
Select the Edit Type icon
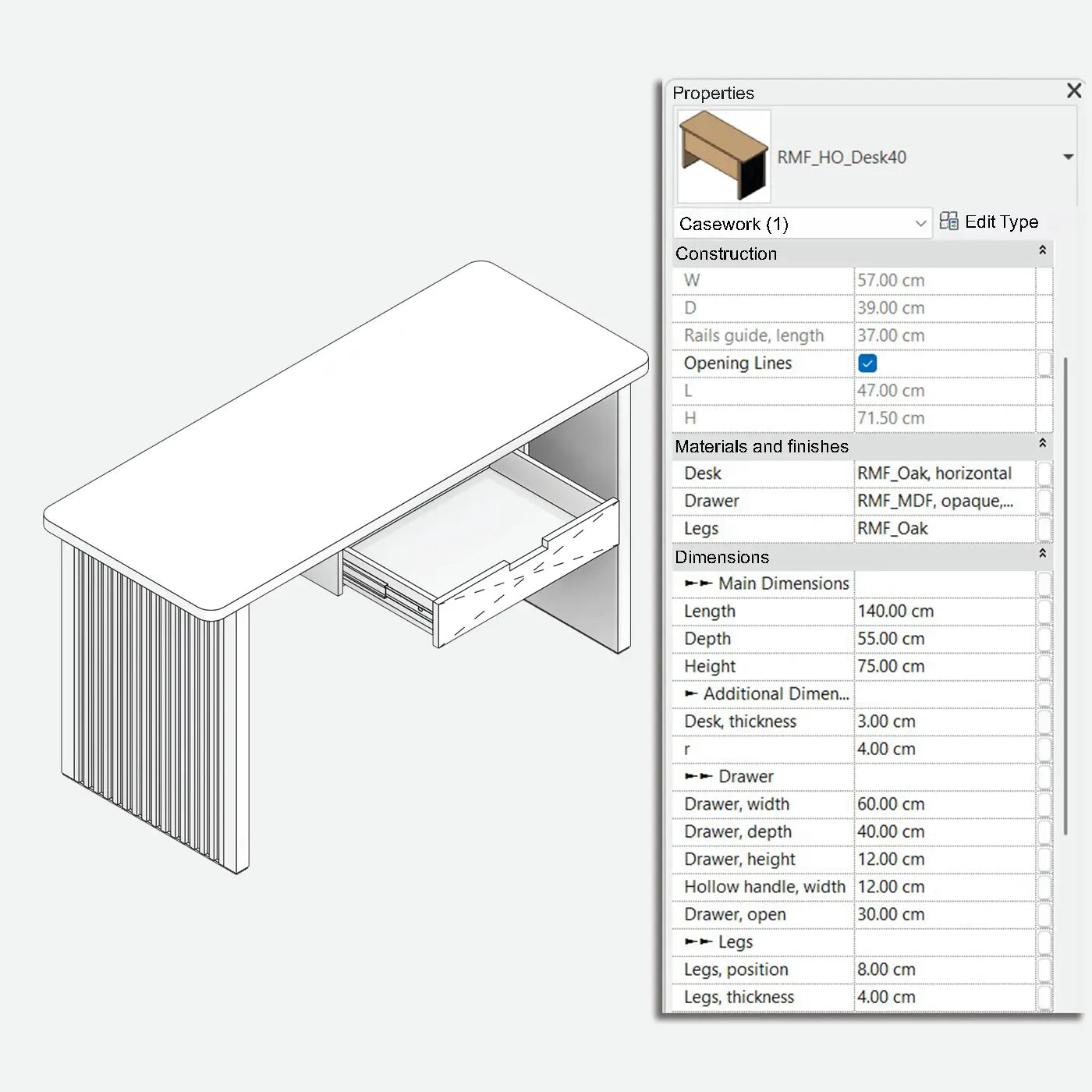(950, 222)
